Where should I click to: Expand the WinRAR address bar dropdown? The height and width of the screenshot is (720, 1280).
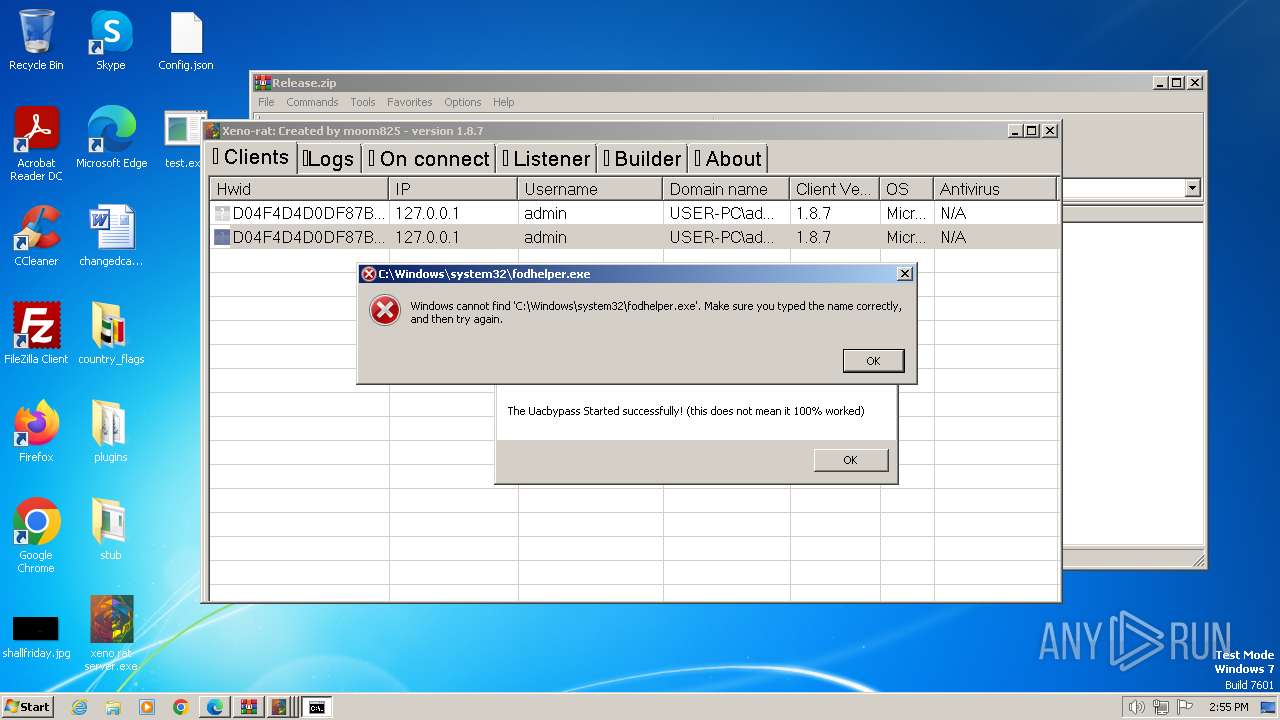click(1192, 188)
